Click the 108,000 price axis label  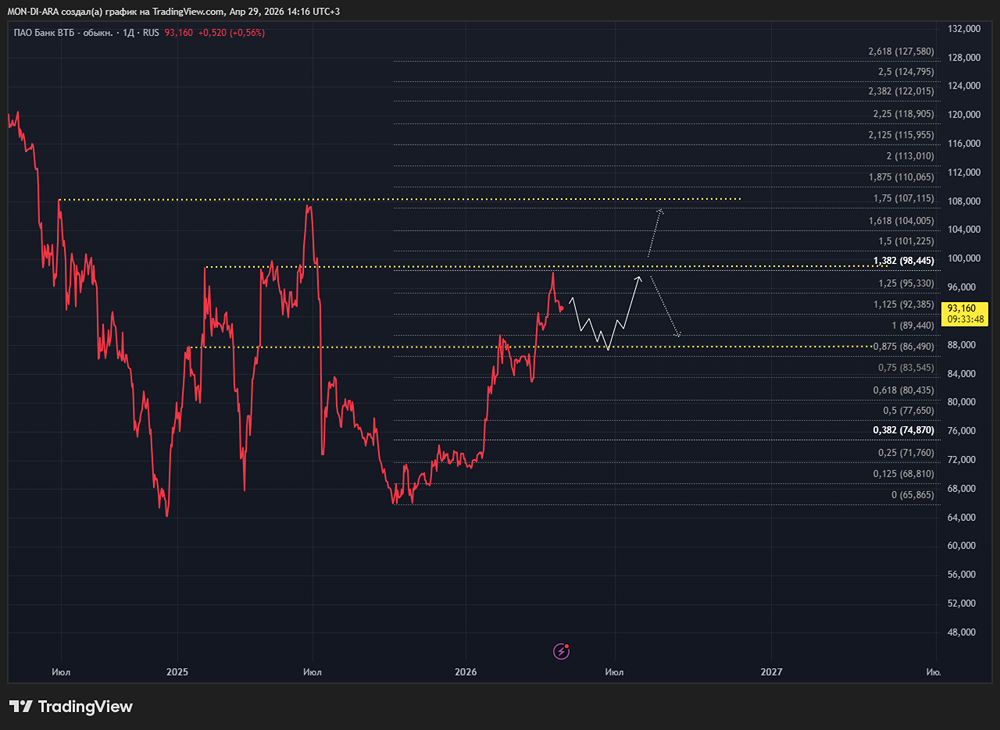coord(964,201)
